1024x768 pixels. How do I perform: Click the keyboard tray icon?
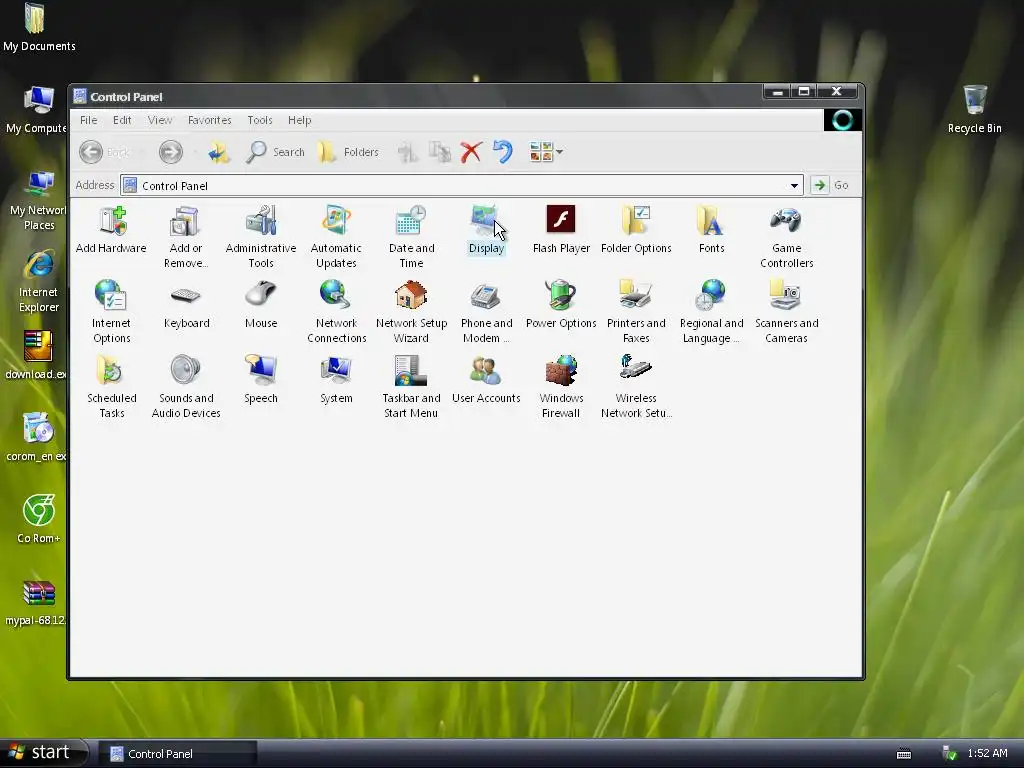click(x=904, y=754)
